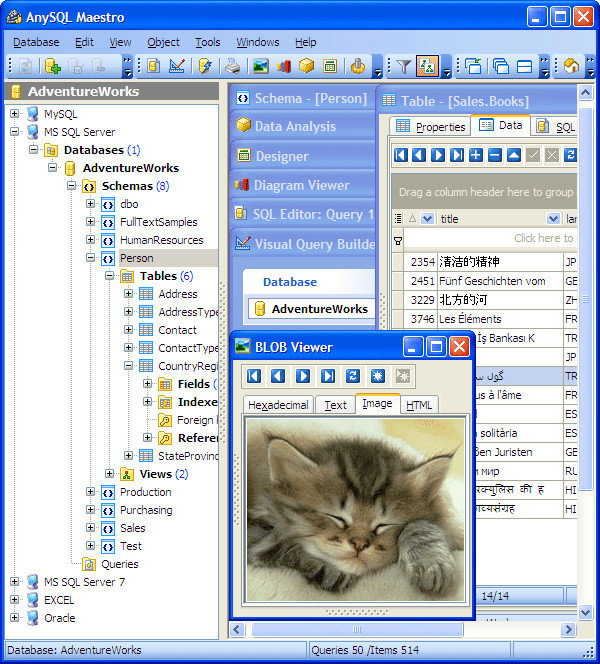Open the Designer toolbar icon

330,66
